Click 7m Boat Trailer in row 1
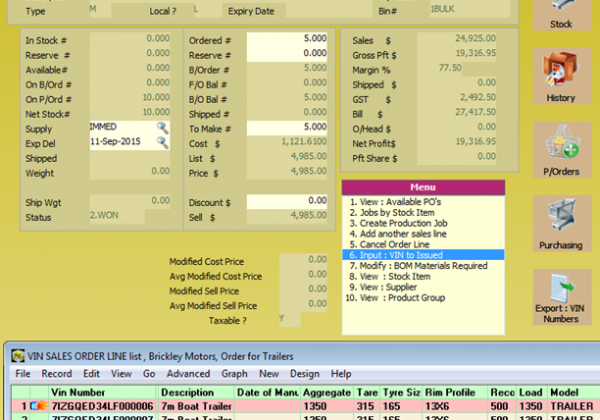Viewport: 600px width, 420px height. click(x=196, y=406)
